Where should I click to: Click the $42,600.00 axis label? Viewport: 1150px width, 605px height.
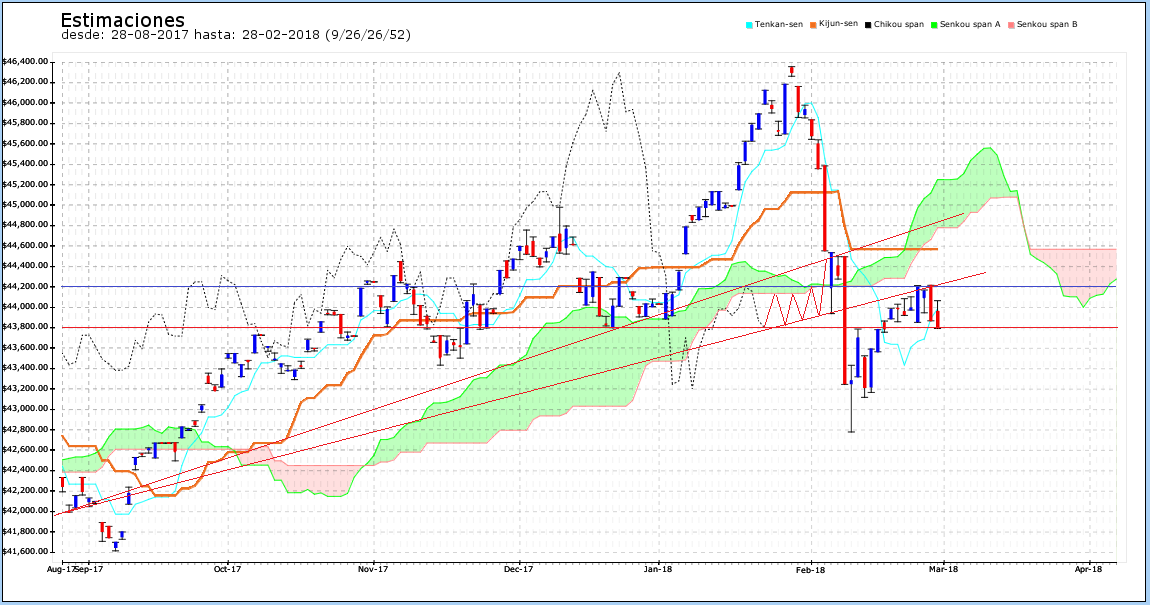(26, 449)
